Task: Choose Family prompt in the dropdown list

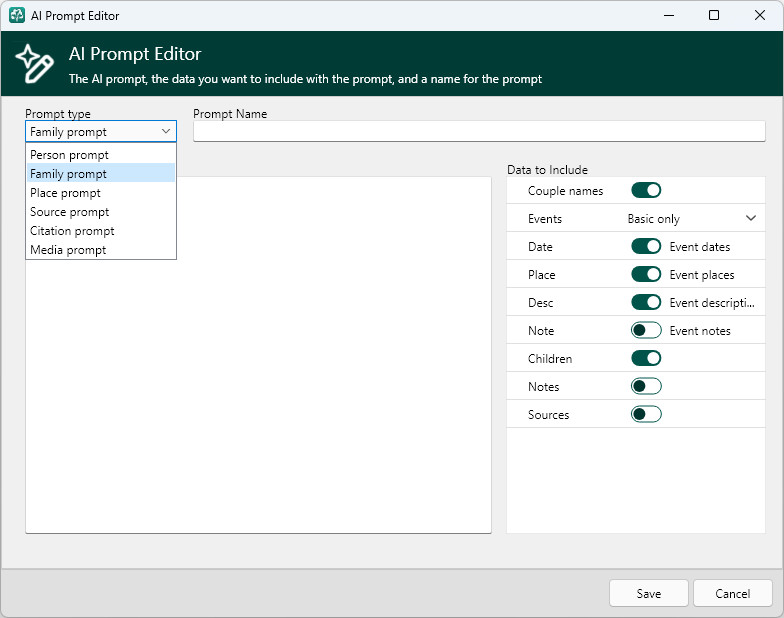Action: 101,174
